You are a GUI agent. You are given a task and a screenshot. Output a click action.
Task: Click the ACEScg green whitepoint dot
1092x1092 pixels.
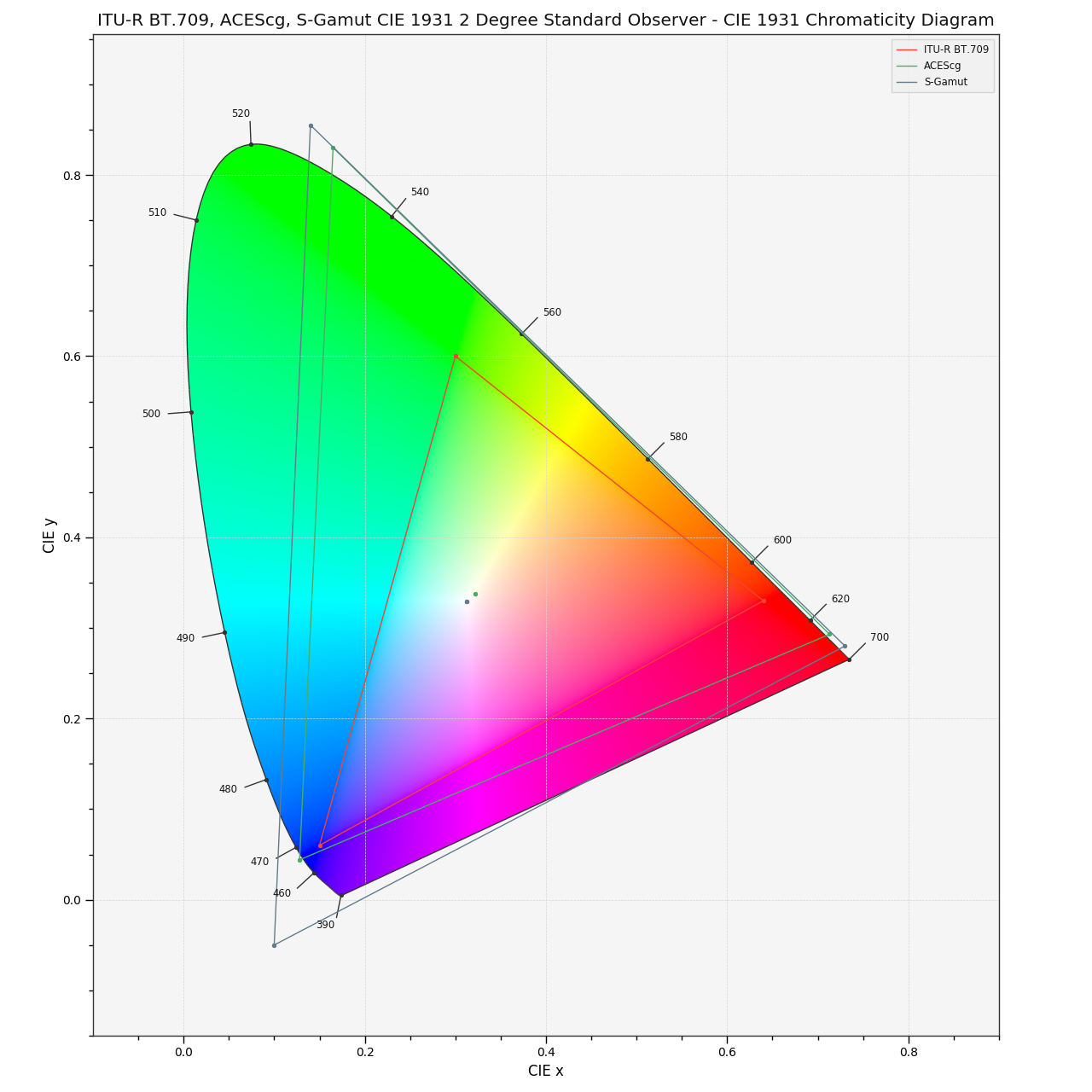click(475, 594)
